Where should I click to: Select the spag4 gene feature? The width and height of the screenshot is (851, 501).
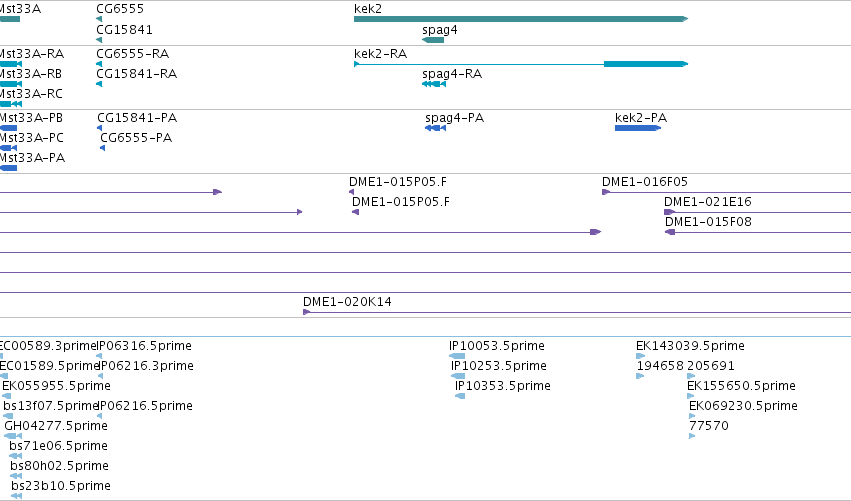point(433,40)
